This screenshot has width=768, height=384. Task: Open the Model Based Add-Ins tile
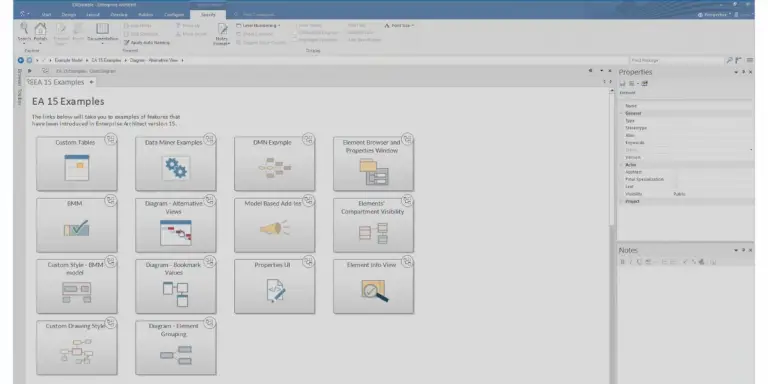click(274, 225)
